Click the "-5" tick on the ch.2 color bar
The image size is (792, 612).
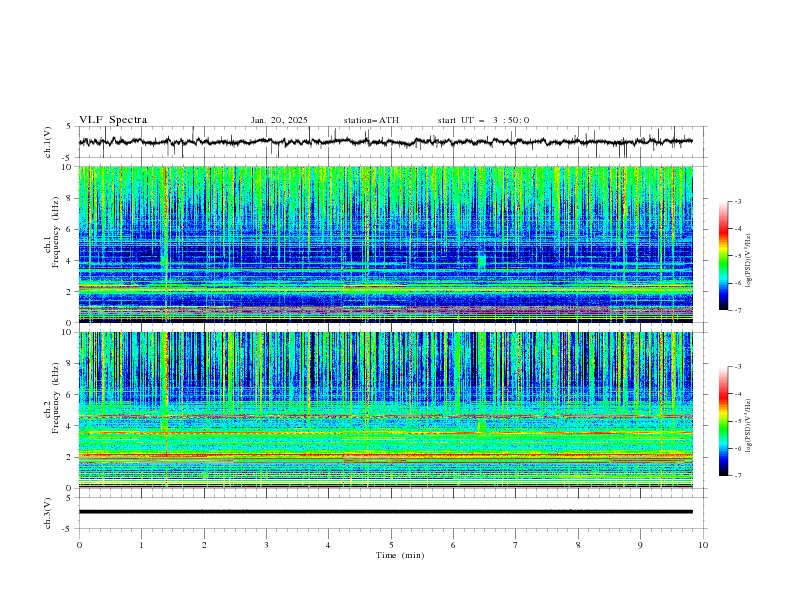tap(738, 421)
